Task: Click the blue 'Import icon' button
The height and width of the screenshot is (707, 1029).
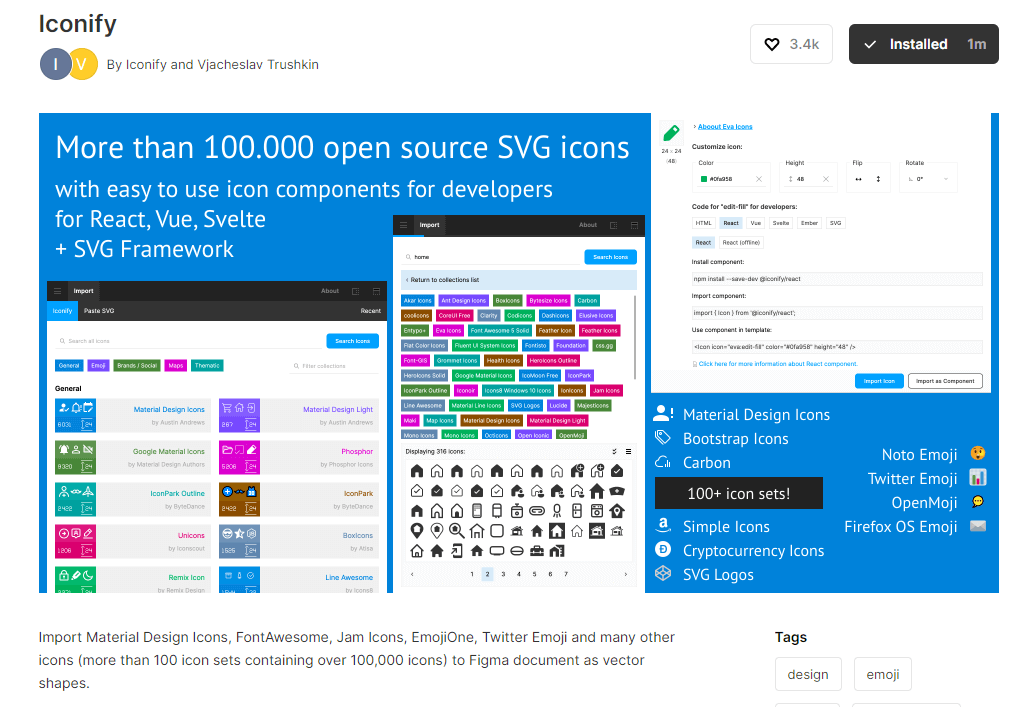Action: [879, 381]
